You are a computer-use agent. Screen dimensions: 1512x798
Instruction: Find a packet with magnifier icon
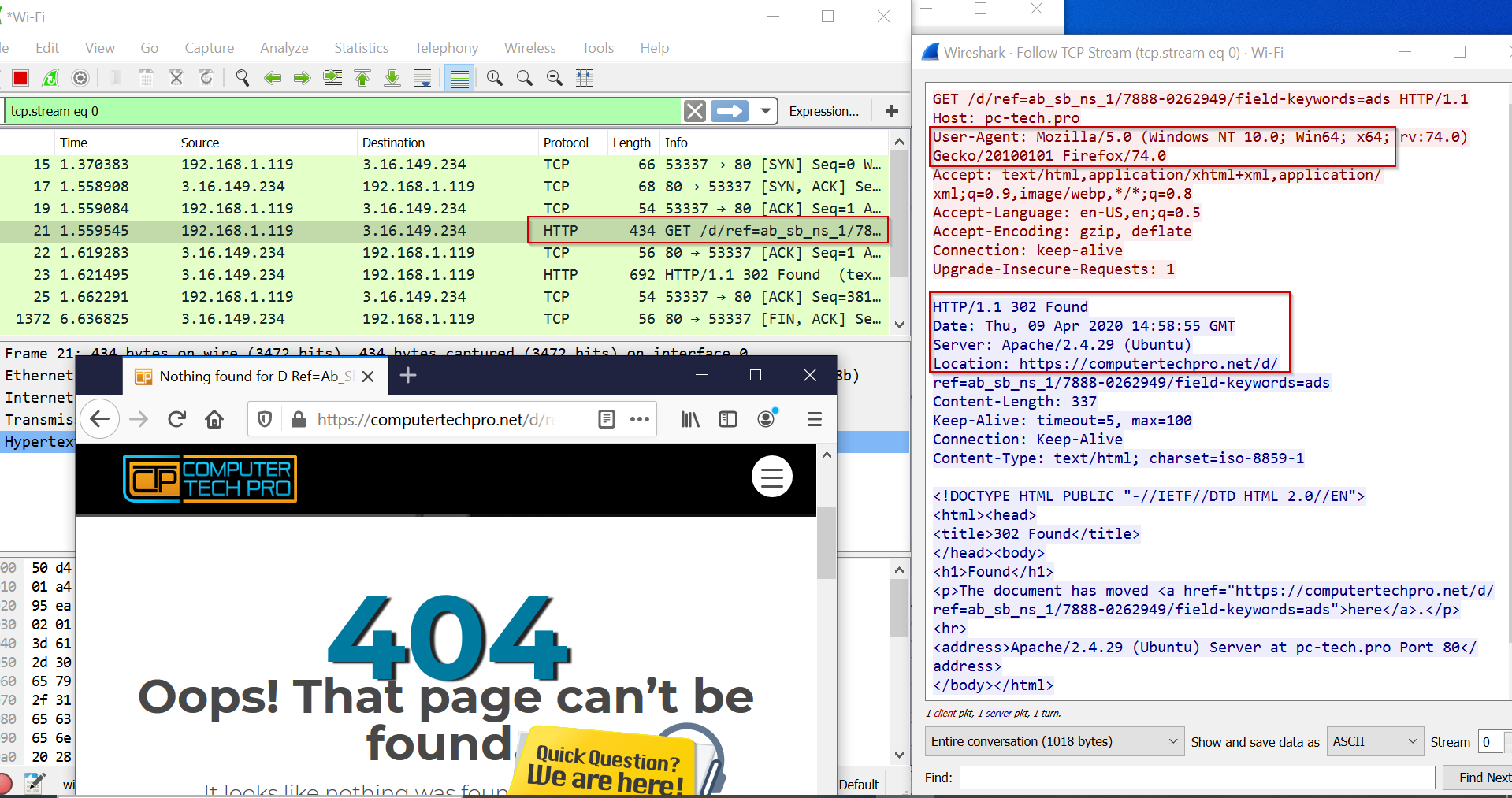tap(243, 78)
